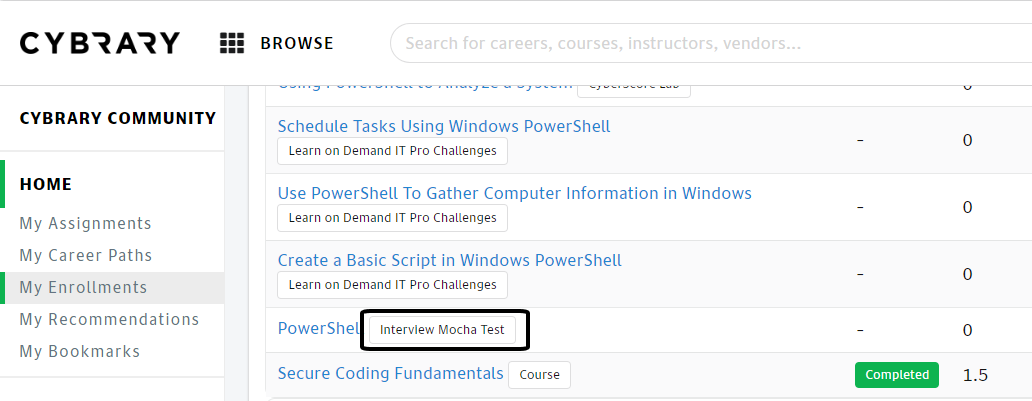This screenshot has height=401, width=1032.
Task: Go to HOME in the sidebar
Action: (x=45, y=184)
